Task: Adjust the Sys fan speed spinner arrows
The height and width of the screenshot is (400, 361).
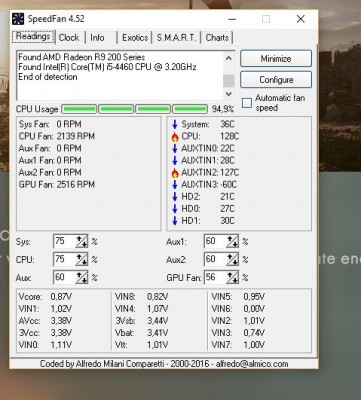Action: point(81,241)
